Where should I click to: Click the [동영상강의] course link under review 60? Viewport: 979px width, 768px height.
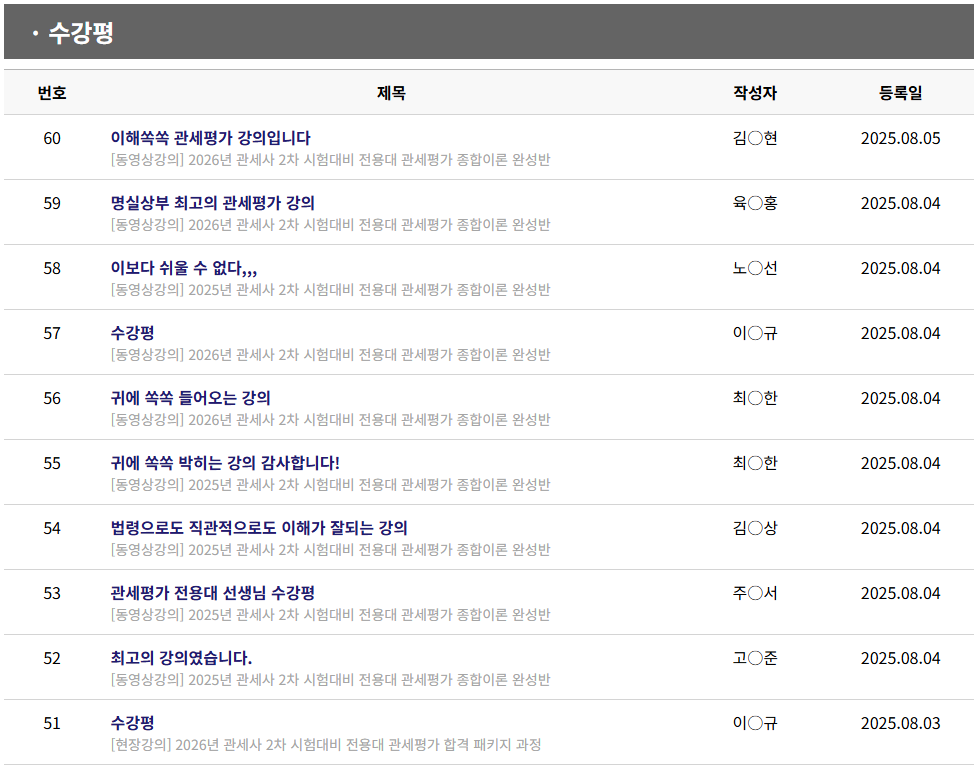(x=330, y=160)
